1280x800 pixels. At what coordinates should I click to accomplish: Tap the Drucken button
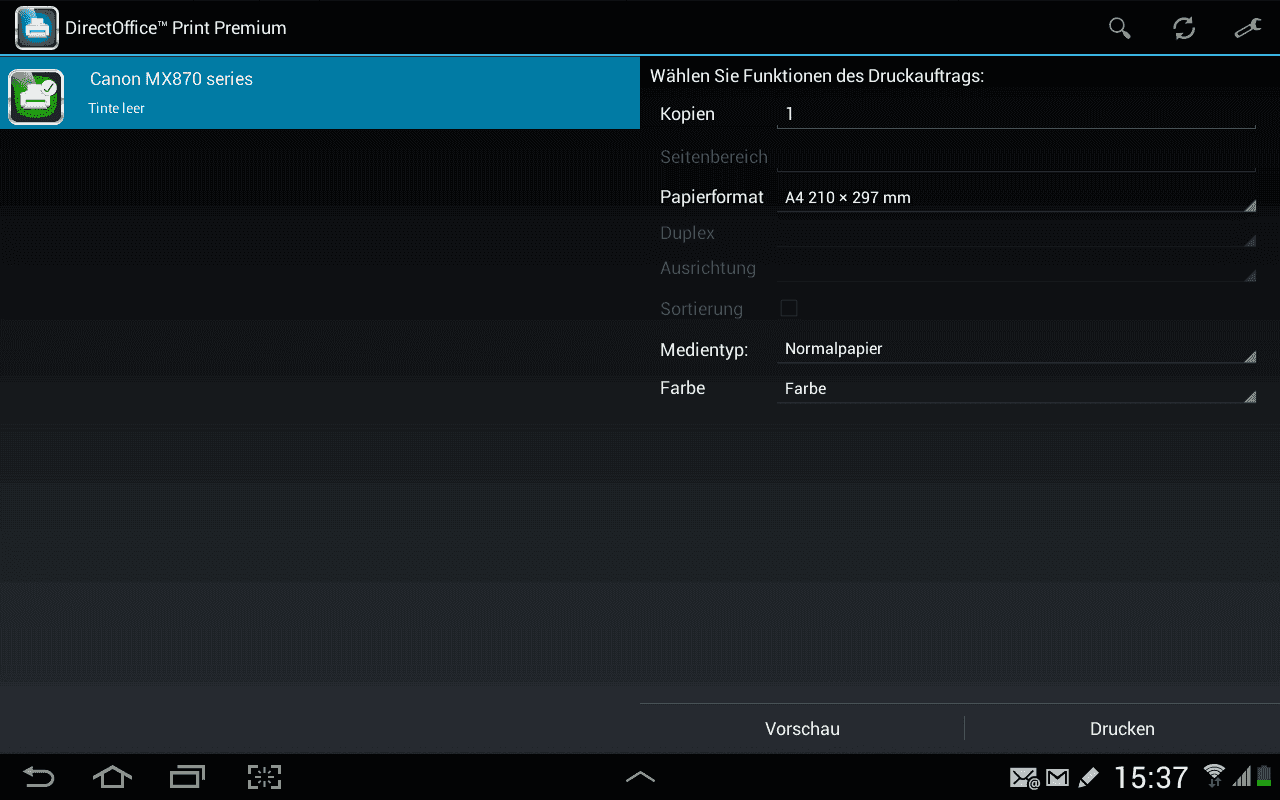pyautogui.click(x=1122, y=729)
